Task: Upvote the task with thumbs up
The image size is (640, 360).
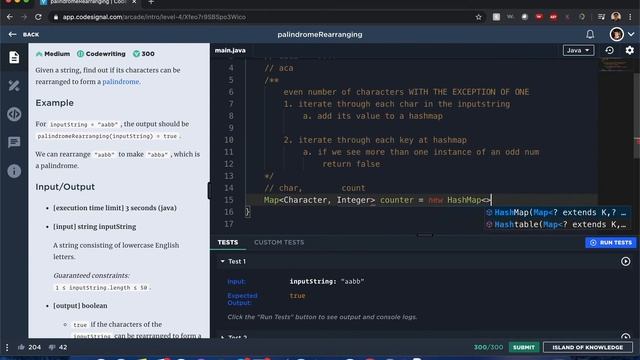Action: [x=21, y=347]
